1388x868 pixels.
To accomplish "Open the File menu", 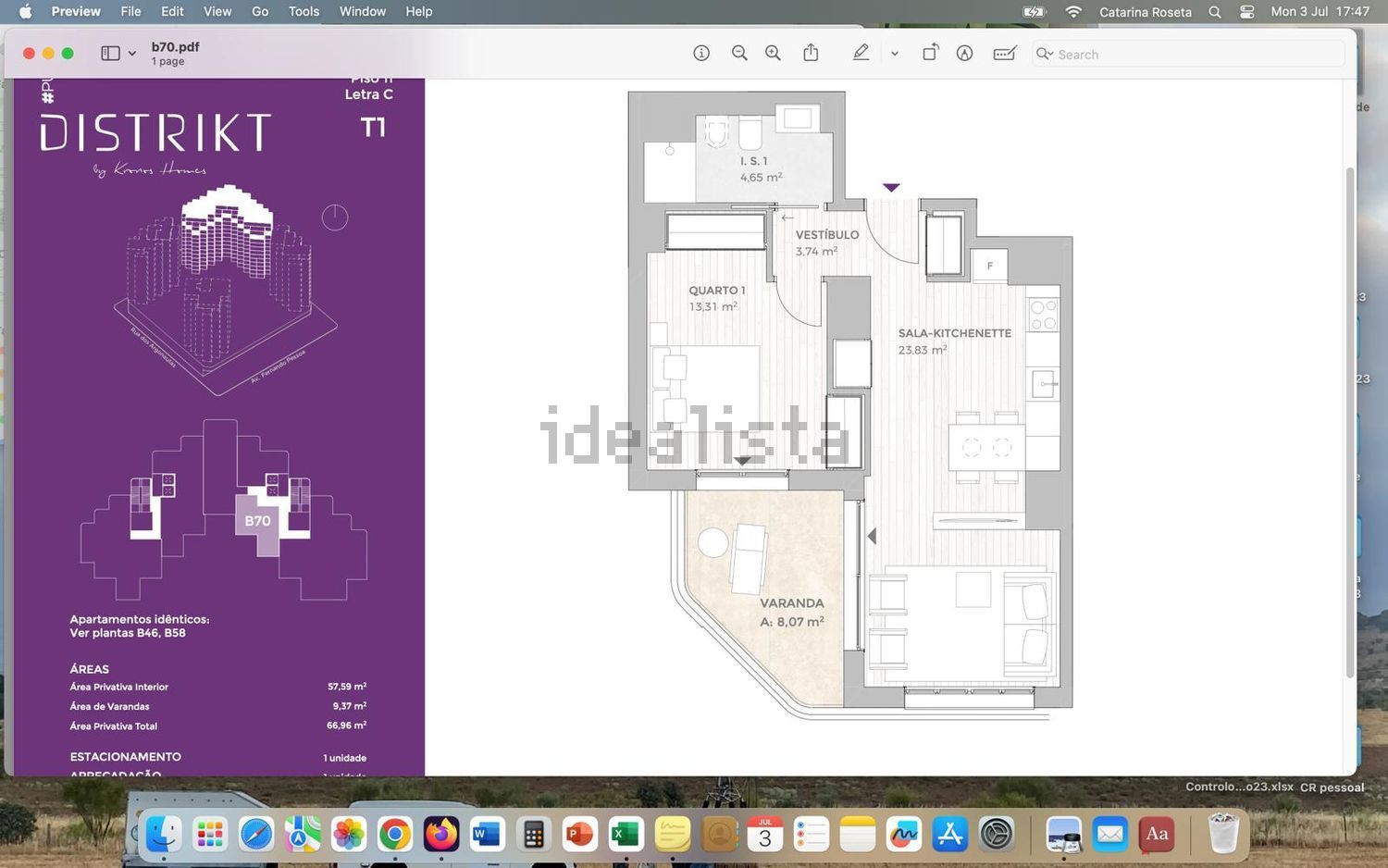I will (130, 11).
